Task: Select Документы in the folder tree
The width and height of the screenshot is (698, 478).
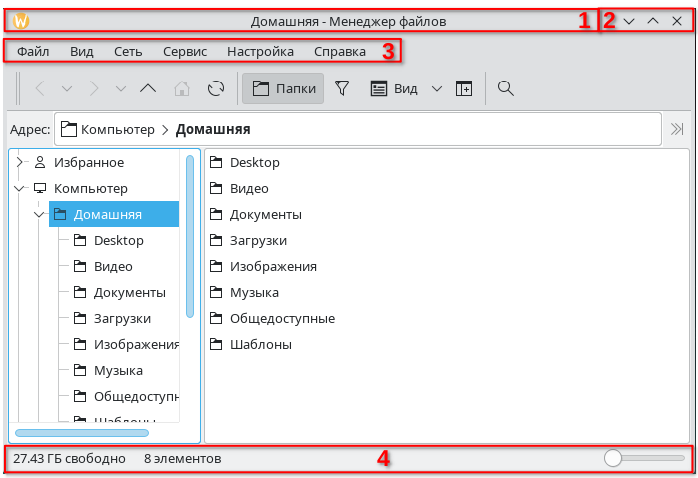Action: [x=129, y=293]
